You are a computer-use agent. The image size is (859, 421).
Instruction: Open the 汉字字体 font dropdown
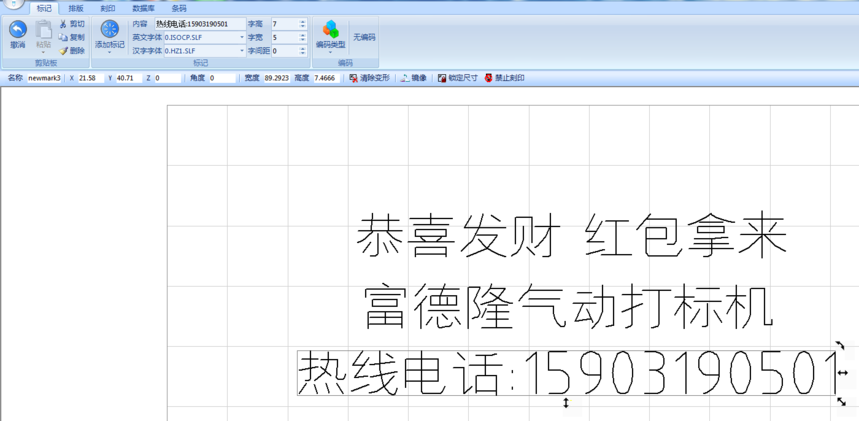242,50
